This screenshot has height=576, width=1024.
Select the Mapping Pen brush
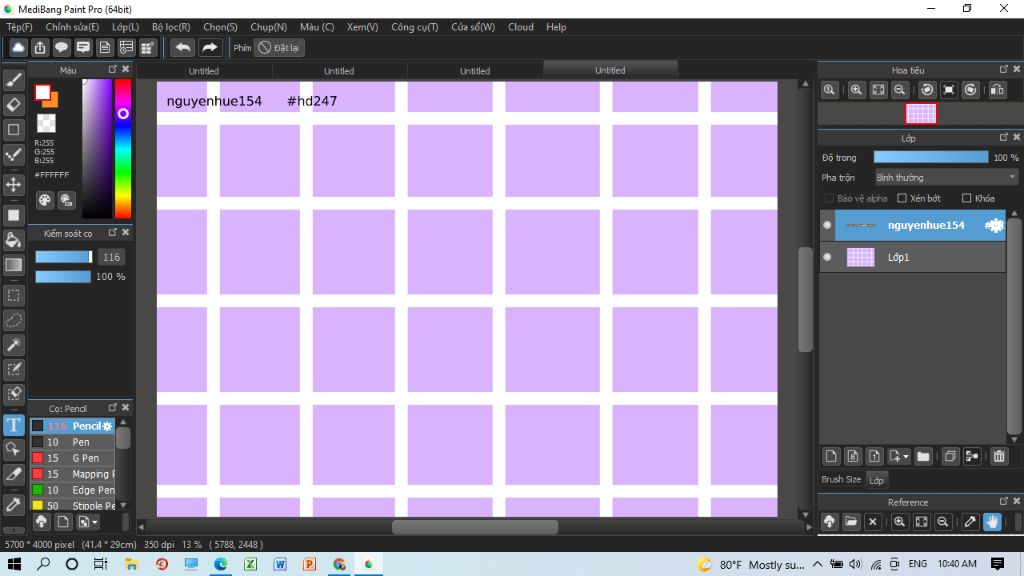click(x=73, y=474)
